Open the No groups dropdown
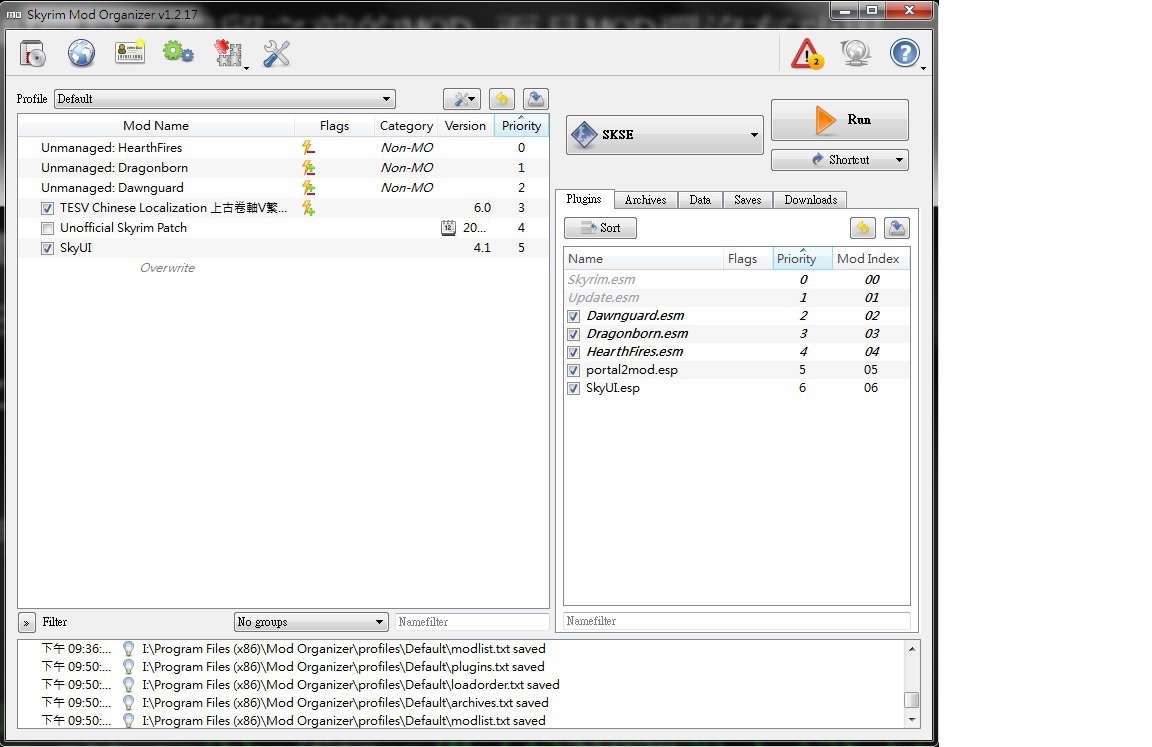 coord(311,622)
